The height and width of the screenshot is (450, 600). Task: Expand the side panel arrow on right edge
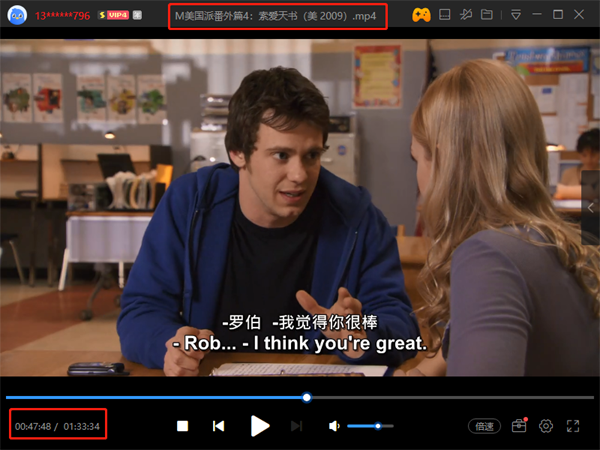(591, 205)
